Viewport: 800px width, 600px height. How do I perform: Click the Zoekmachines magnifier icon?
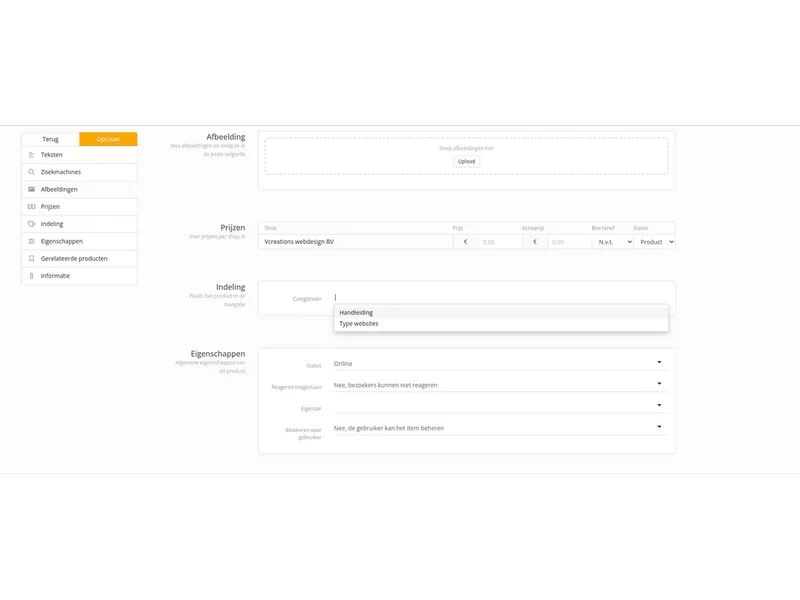31,172
